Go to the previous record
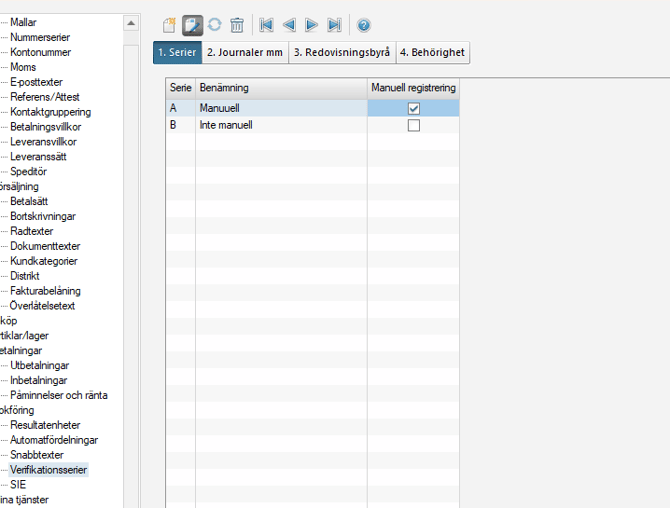This screenshot has height=508, width=670. [289, 25]
